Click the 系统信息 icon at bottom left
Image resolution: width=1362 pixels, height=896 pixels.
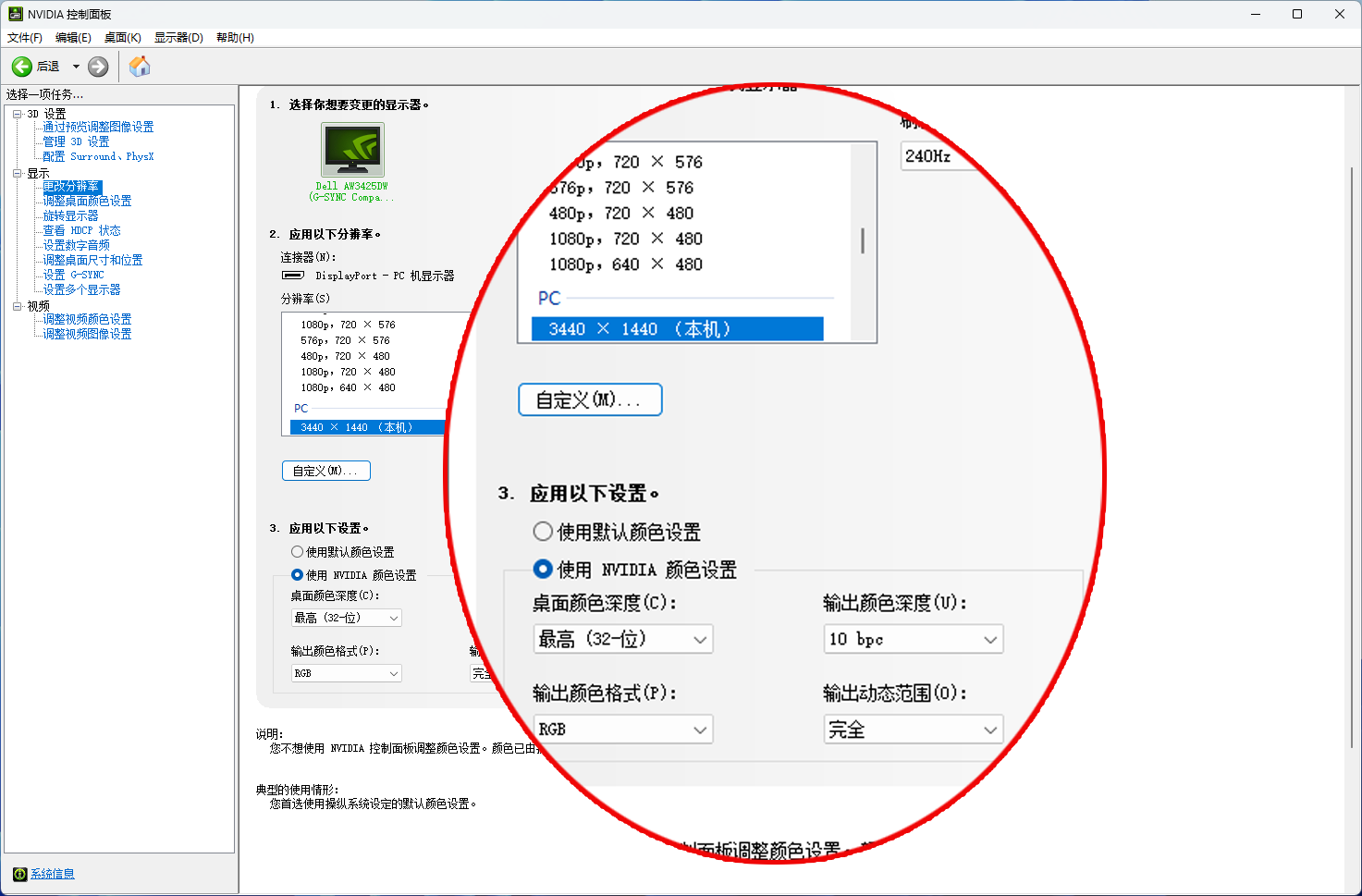point(19,874)
